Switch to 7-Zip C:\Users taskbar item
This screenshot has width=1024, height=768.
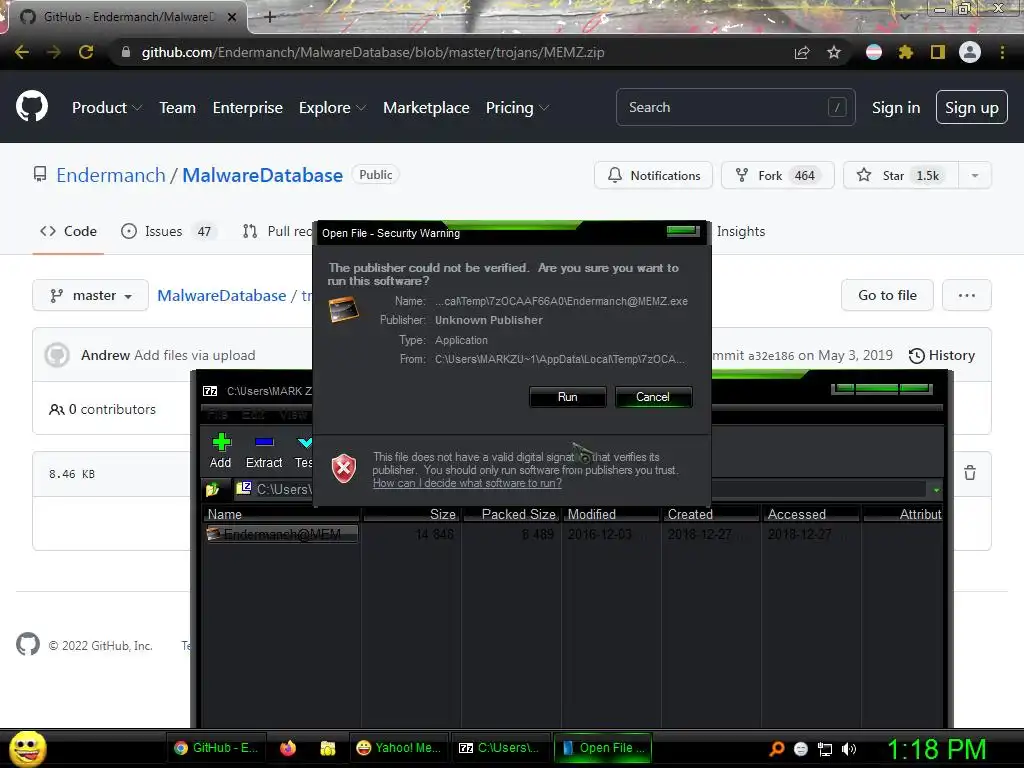point(500,748)
